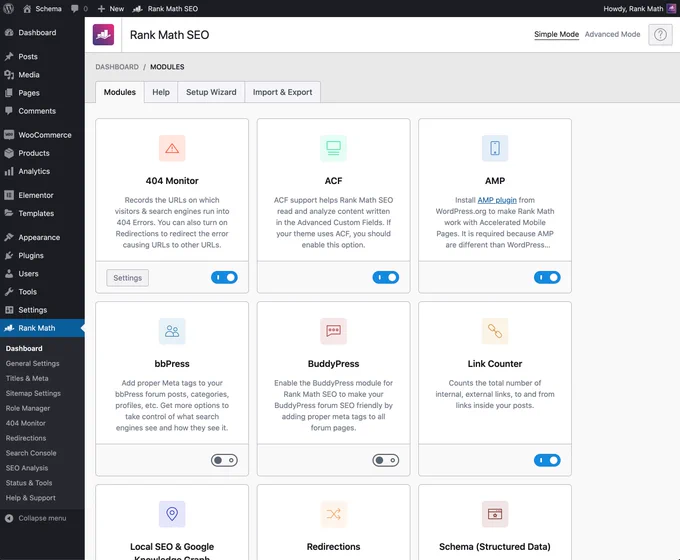The height and width of the screenshot is (560, 680).
Task: Open 404 Monitor Settings button
Action: (x=128, y=278)
